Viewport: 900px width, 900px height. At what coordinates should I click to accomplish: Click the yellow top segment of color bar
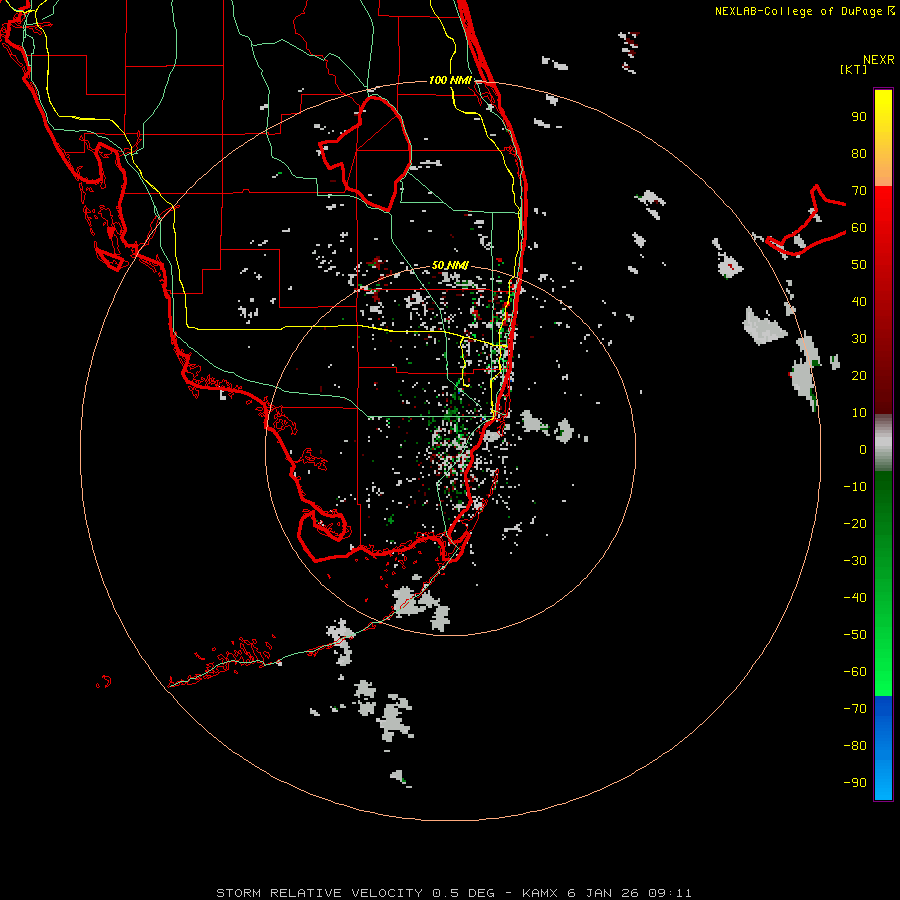click(x=883, y=138)
